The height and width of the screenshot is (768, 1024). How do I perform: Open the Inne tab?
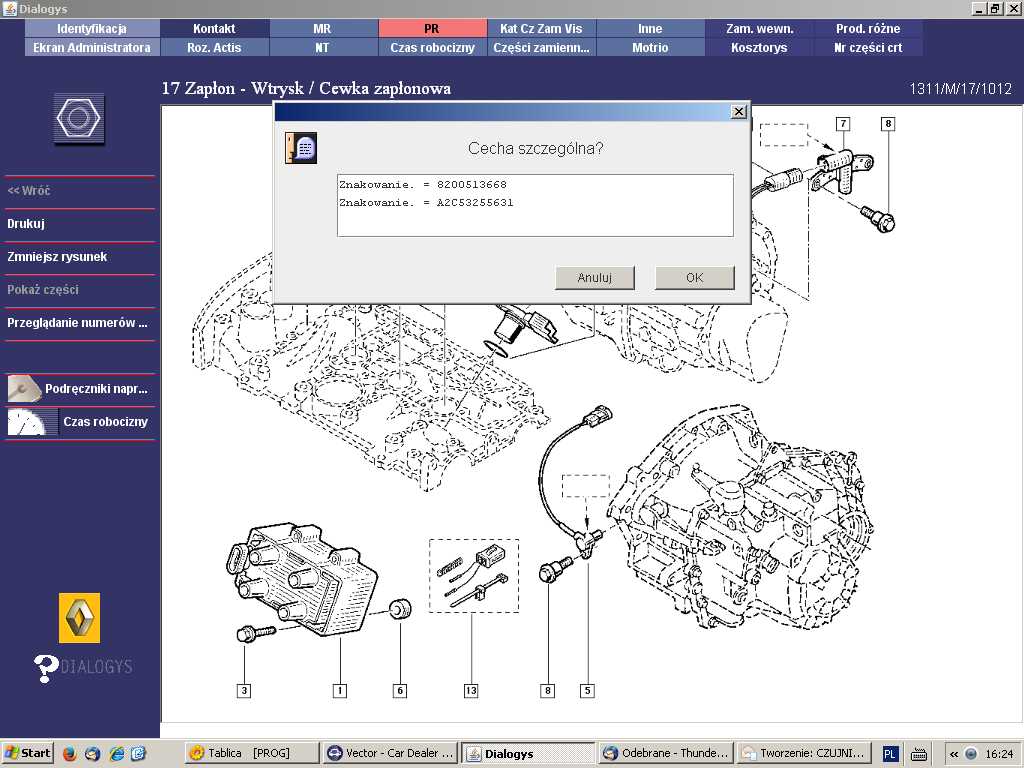tap(650, 28)
